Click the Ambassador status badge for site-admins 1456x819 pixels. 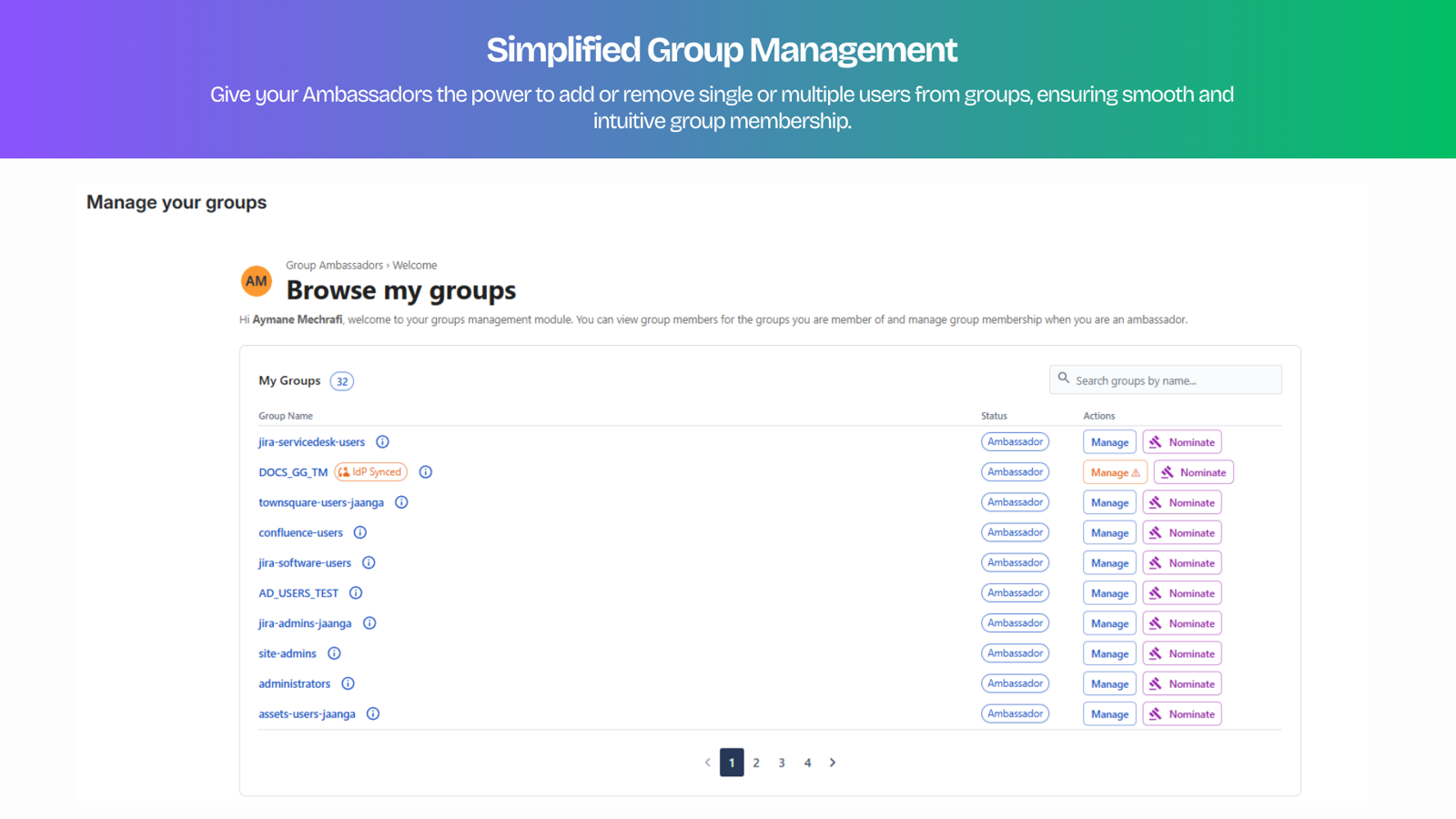pos(1015,652)
